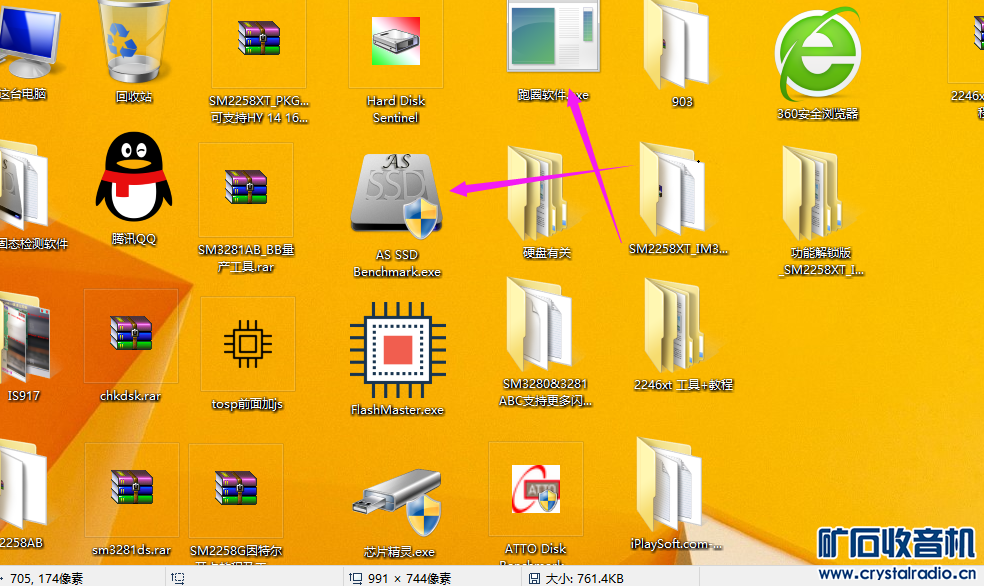984x586 pixels.
Task: Select the SM2258XT_PKG archive file
Action: (x=259, y=38)
